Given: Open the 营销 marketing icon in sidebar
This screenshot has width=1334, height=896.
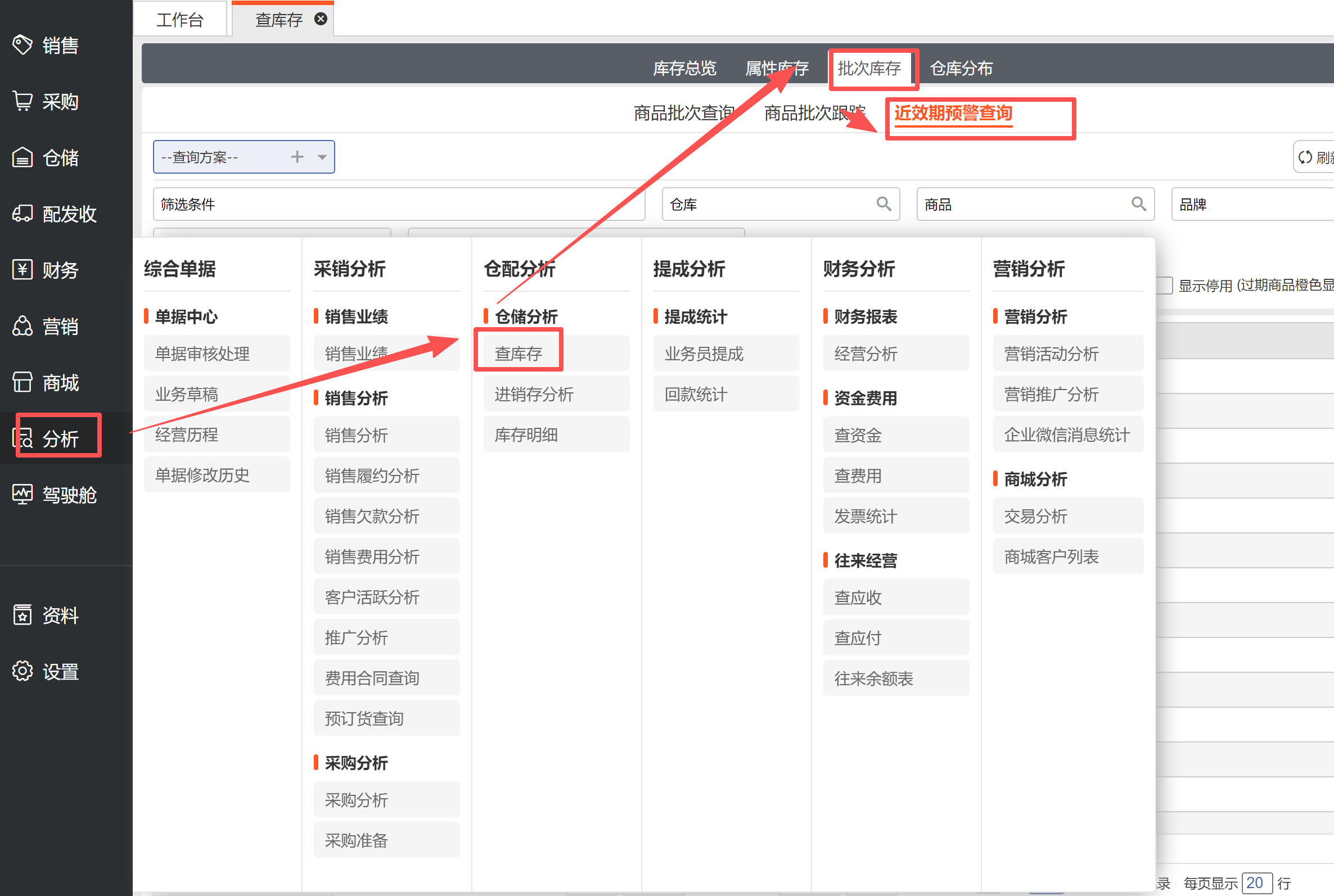Looking at the screenshot, I should tap(22, 325).
